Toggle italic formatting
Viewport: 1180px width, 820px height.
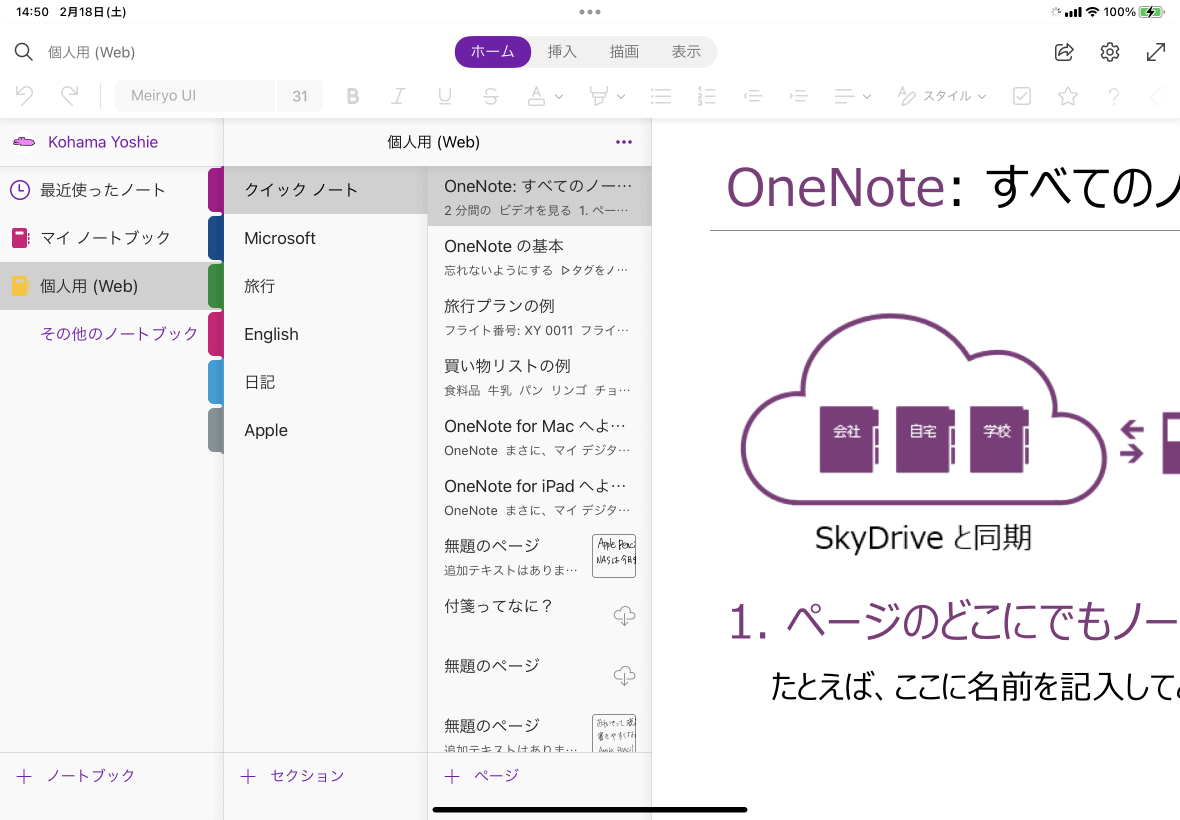tap(398, 96)
